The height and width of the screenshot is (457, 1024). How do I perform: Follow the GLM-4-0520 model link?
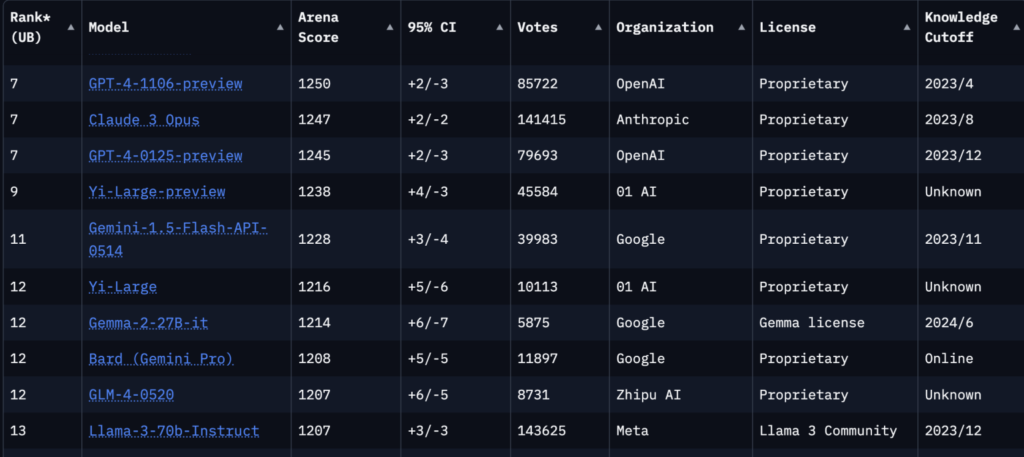131,395
